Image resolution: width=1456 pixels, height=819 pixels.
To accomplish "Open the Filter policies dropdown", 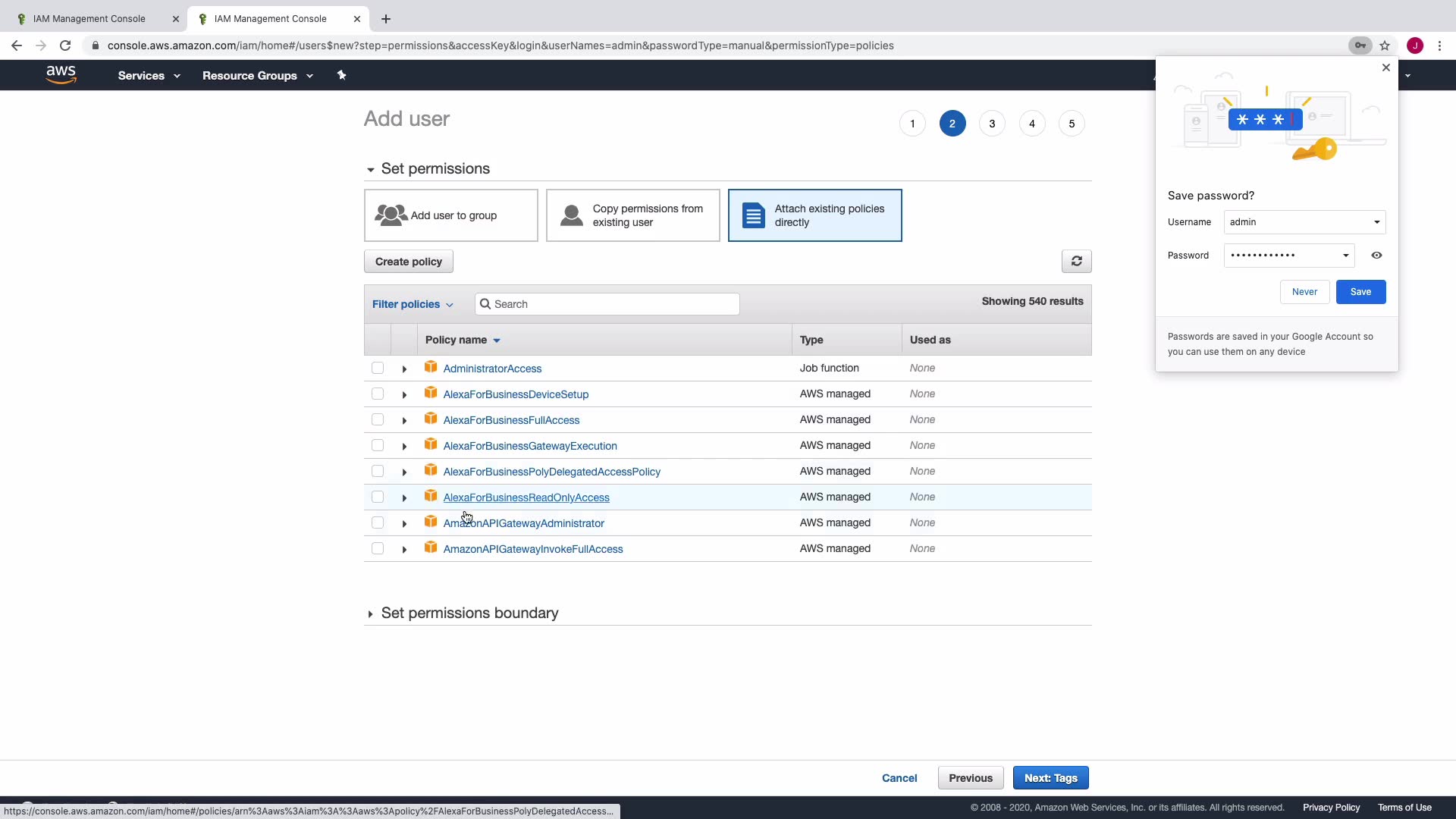I will tap(413, 304).
